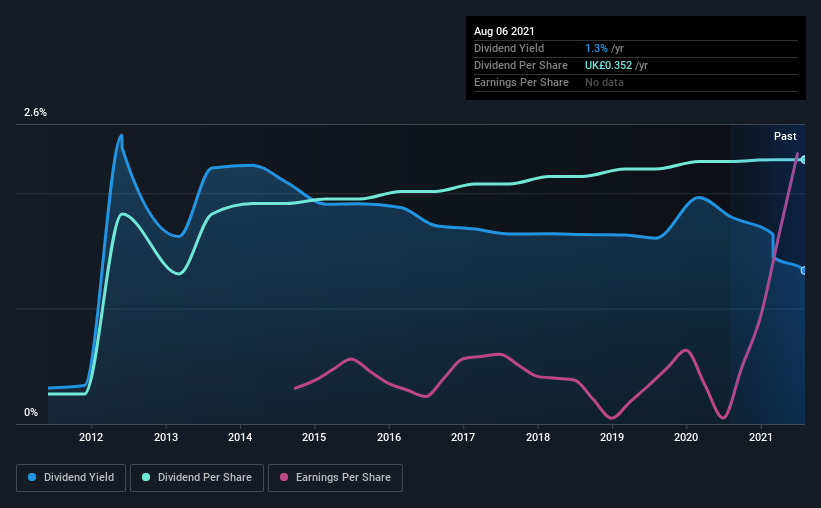Image resolution: width=821 pixels, height=508 pixels.
Task: Click the Aug 06 2021 tooltip date
Action: click(504, 31)
